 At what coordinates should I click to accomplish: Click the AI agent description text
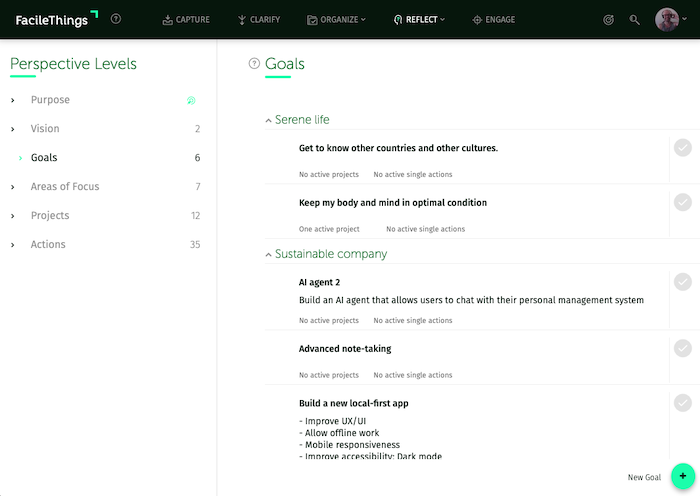pos(471,300)
